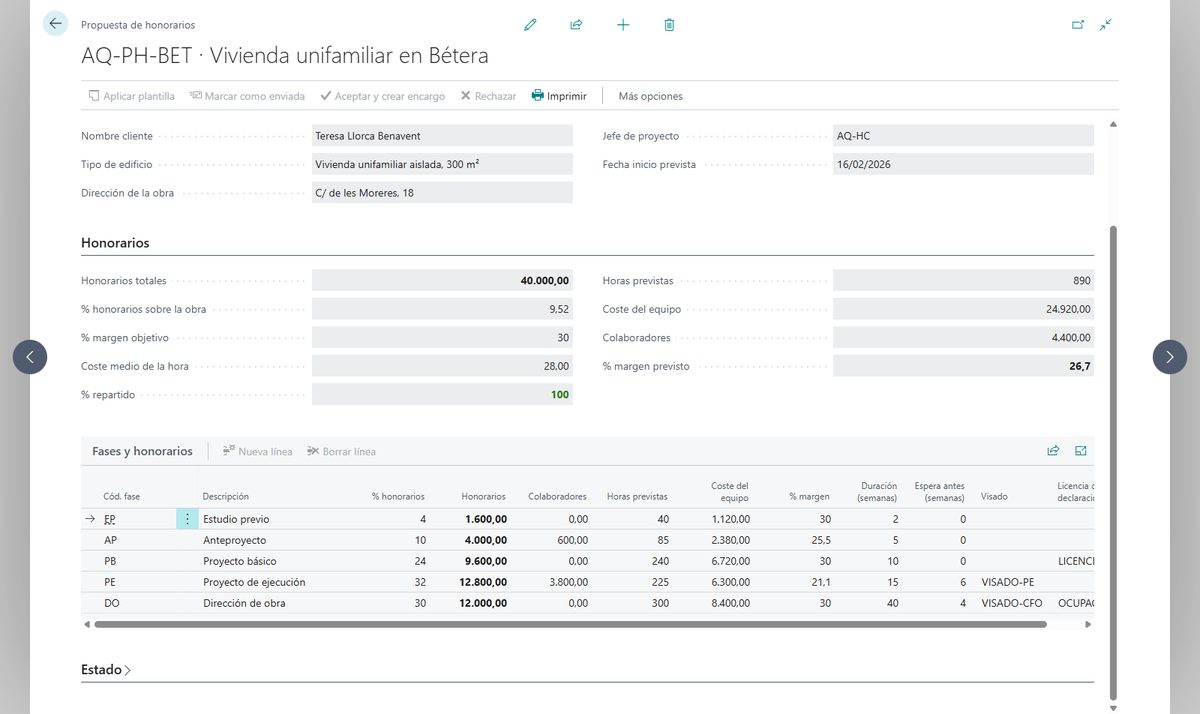This screenshot has width=1200, height=714.
Task: Open the Más opciones menu
Action: pyautogui.click(x=651, y=96)
